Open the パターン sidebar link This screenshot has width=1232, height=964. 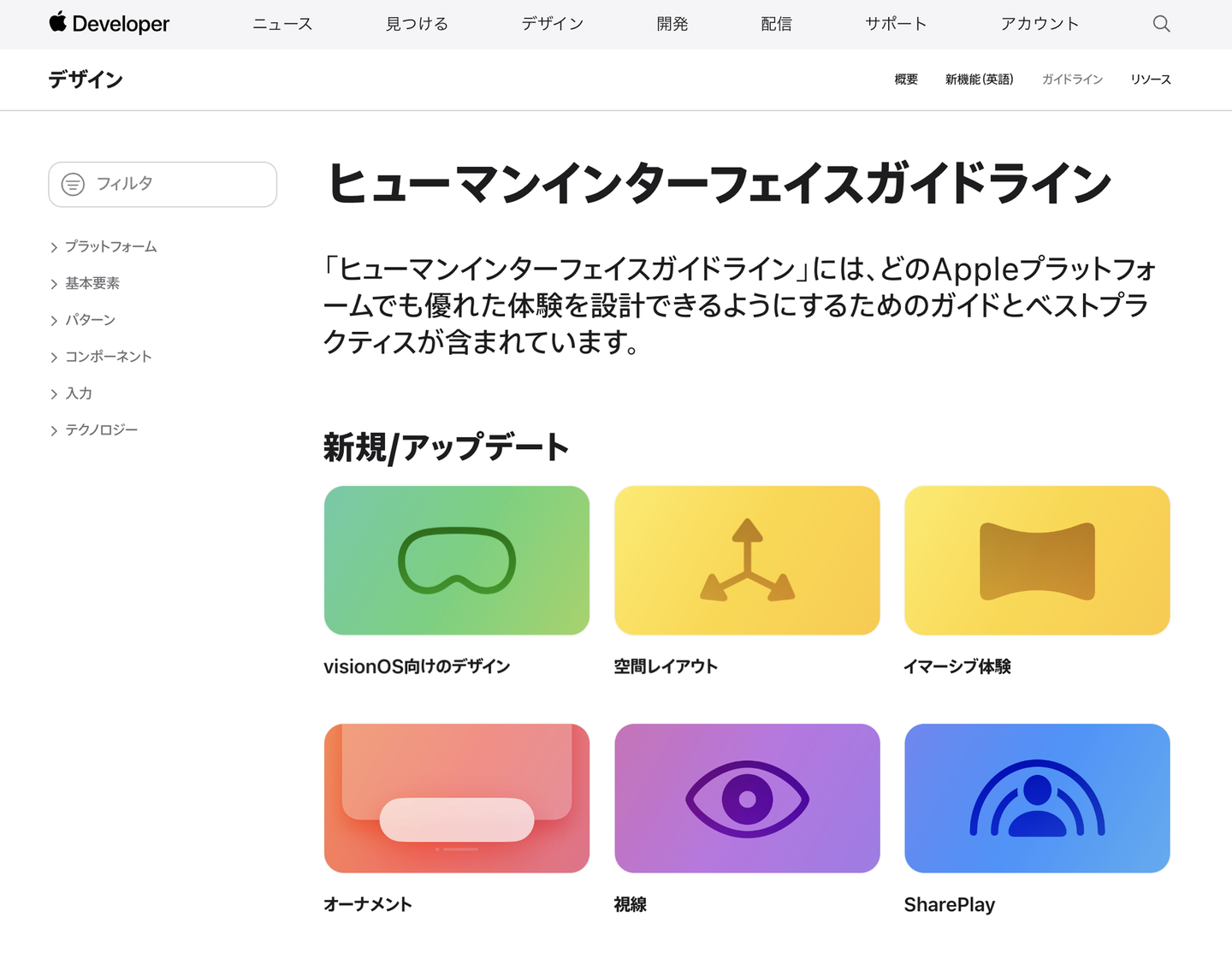coord(90,320)
